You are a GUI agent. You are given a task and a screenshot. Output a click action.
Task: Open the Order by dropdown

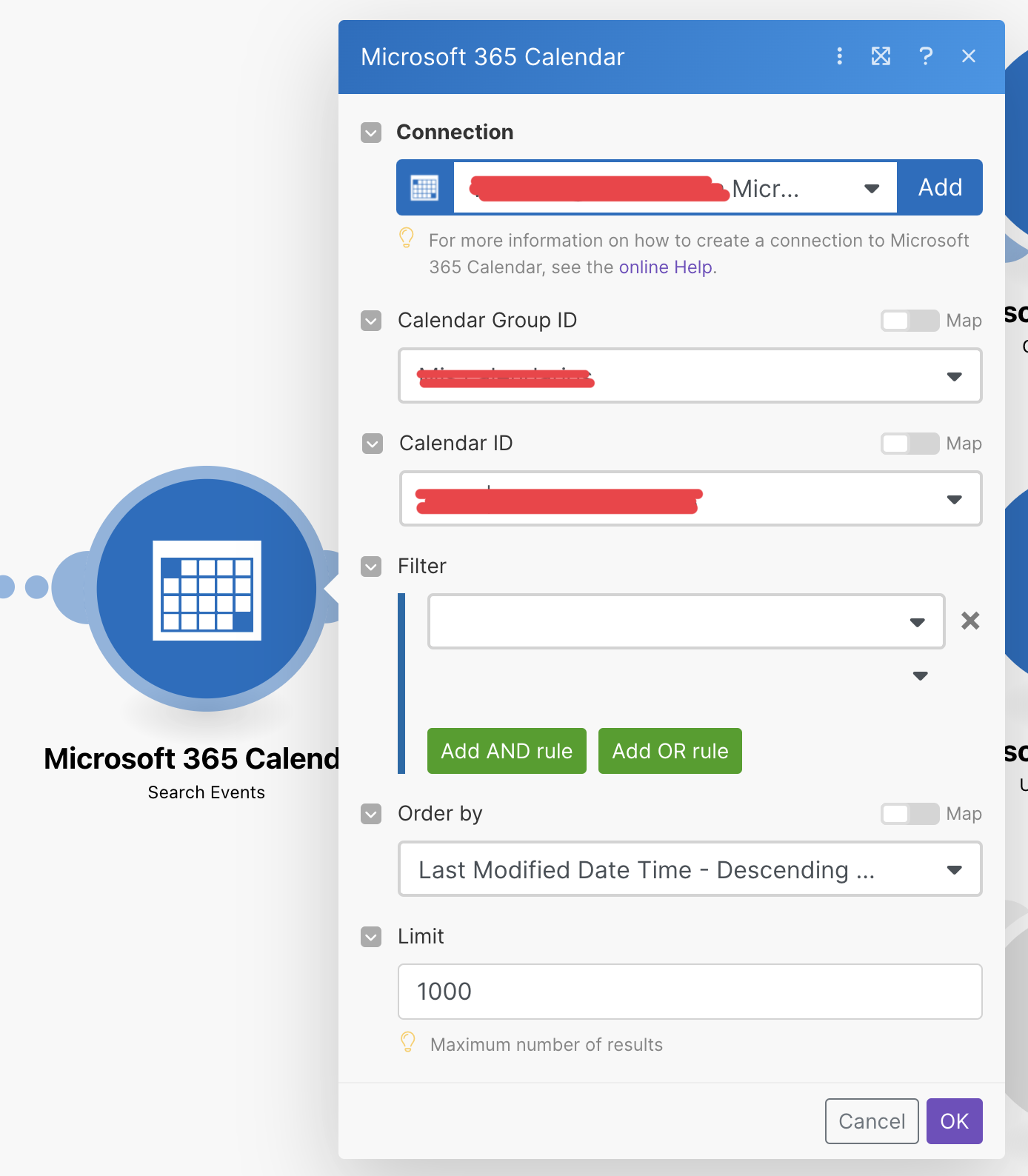click(690, 869)
